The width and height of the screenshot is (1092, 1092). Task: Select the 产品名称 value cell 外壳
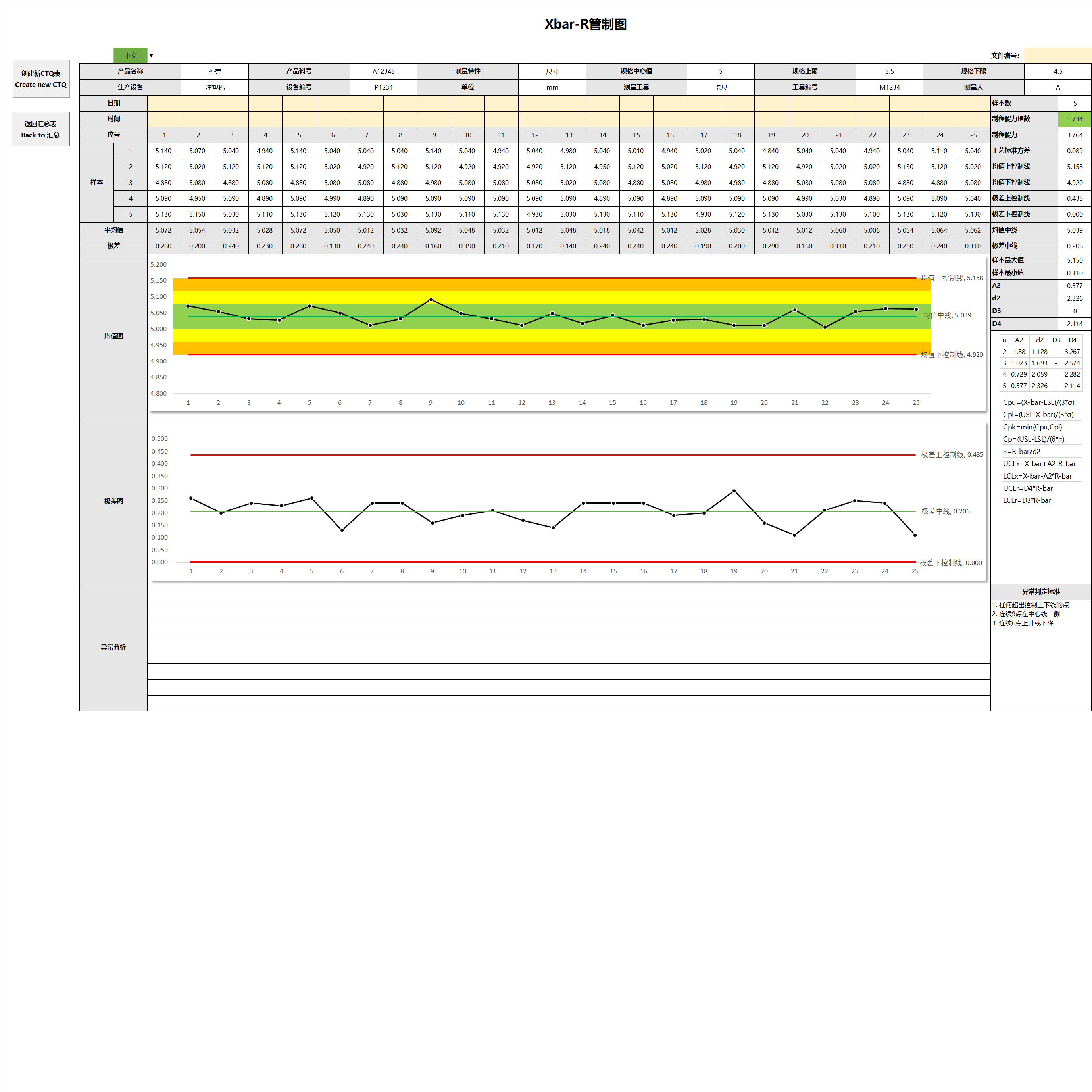click(x=215, y=72)
